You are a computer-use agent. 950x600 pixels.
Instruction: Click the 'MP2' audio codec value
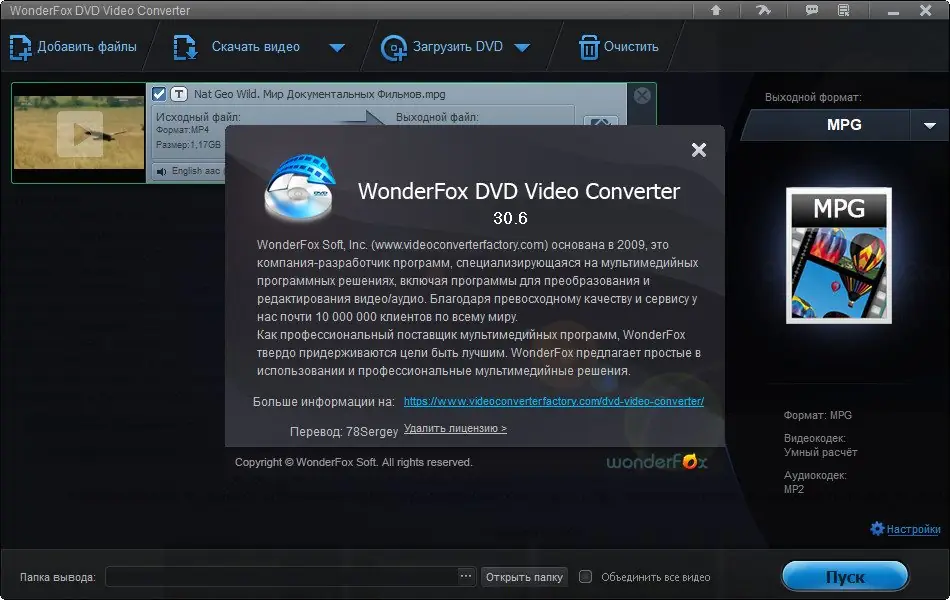pos(794,489)
